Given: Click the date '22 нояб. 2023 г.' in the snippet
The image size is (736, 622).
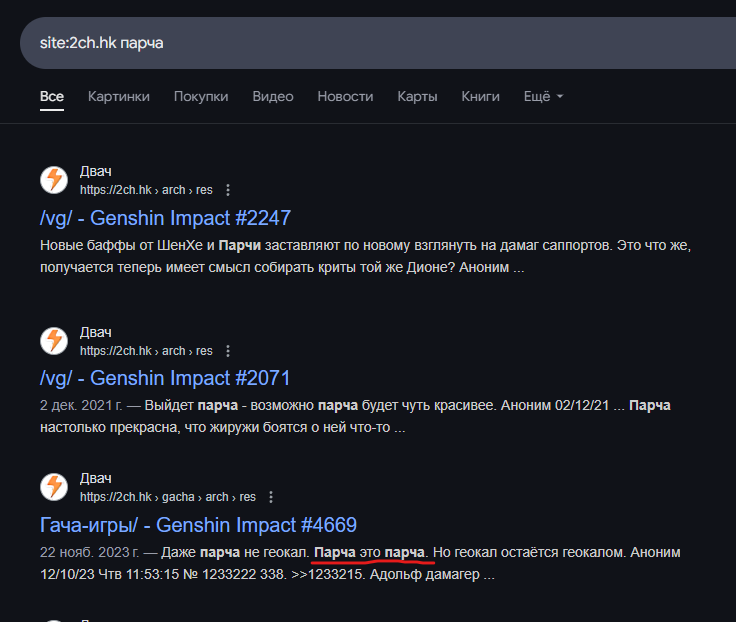Looking at the screenshot, I should coord(89,553).
